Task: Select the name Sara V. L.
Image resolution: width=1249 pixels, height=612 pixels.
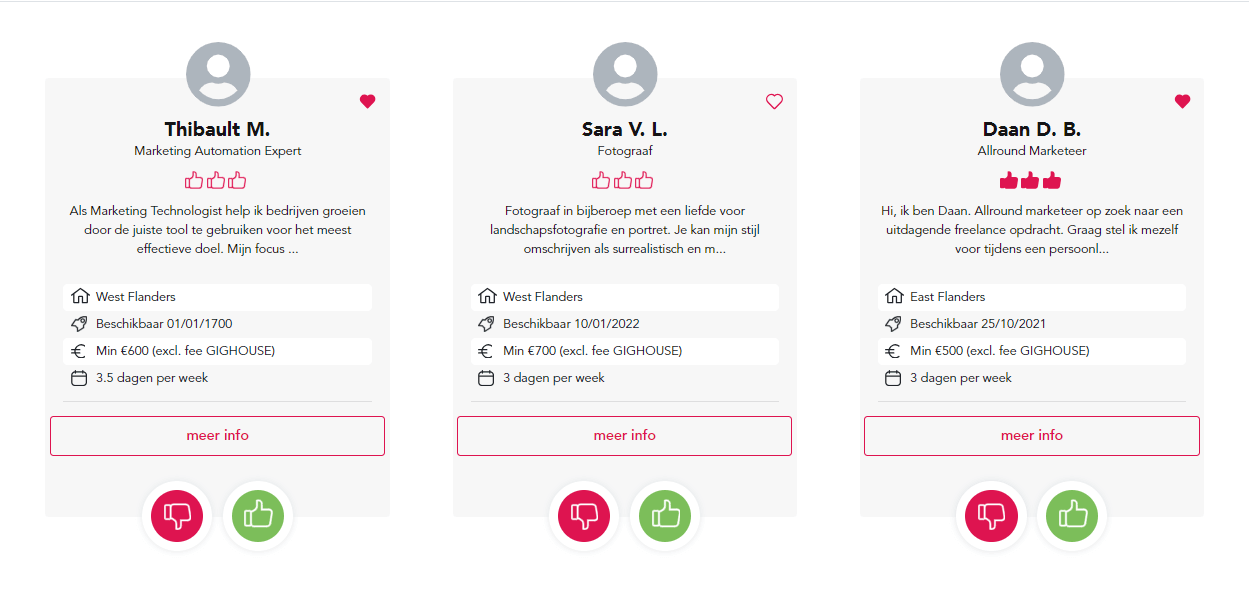Action: point(625,129)
